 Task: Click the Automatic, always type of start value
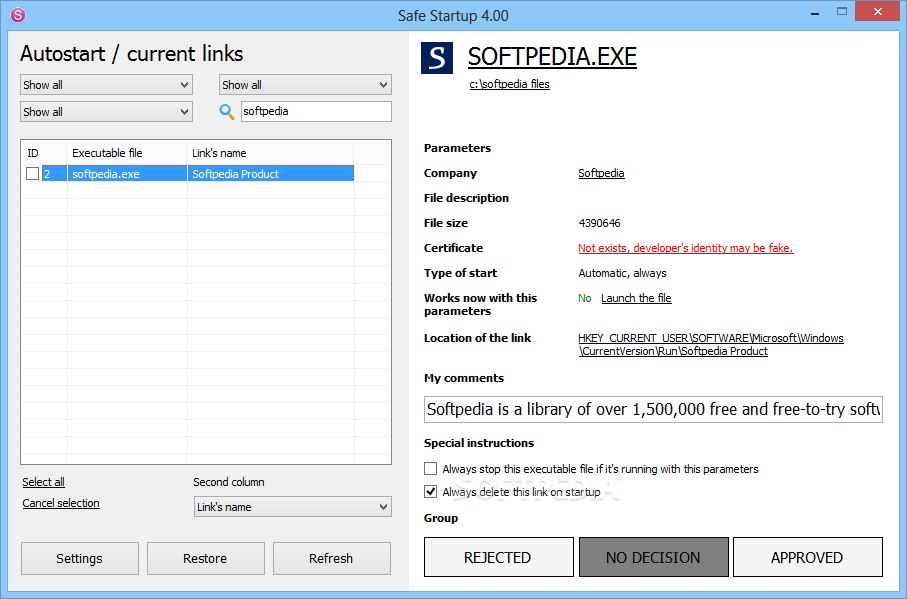coord(622,273)
